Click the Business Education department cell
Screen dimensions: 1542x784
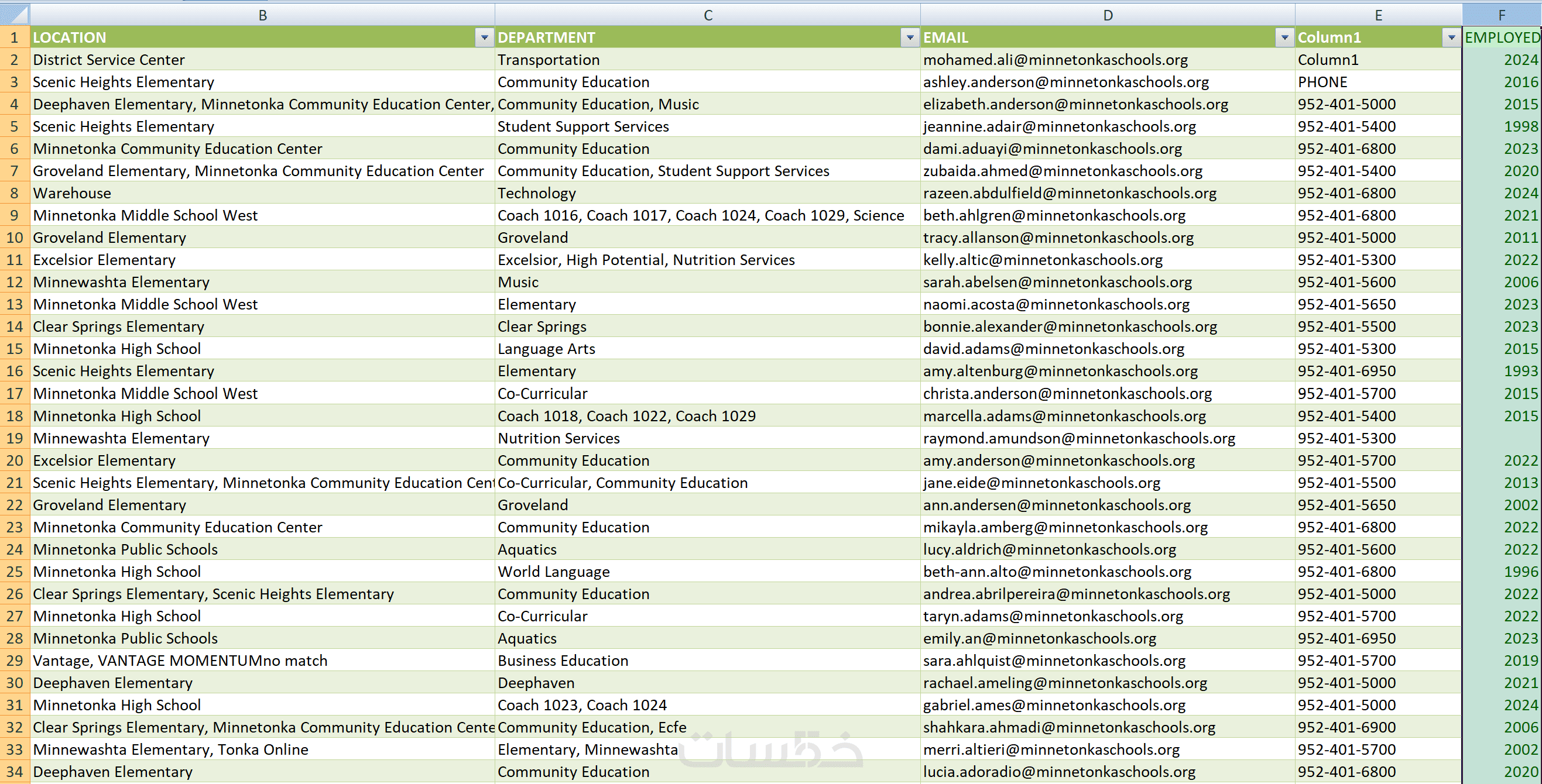(563, 661)
